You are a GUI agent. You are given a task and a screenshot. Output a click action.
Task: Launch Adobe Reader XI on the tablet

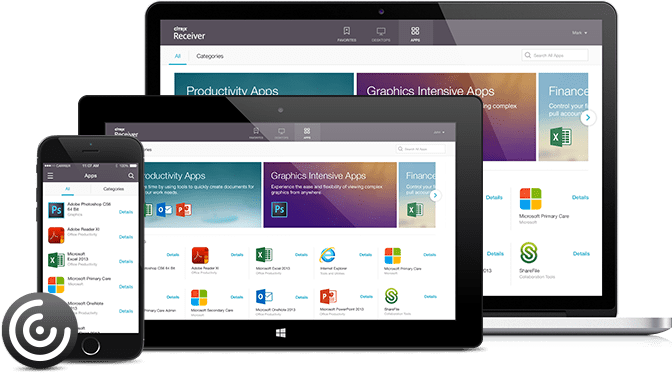pos(200,255)
